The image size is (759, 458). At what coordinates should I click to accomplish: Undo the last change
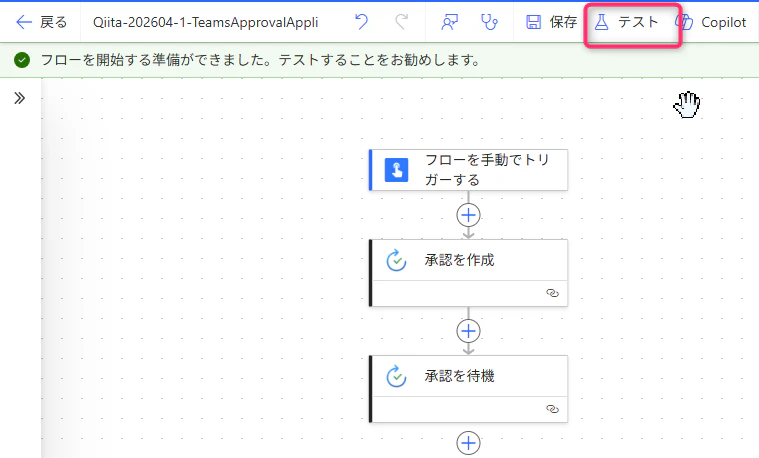[x=361, y=22]
